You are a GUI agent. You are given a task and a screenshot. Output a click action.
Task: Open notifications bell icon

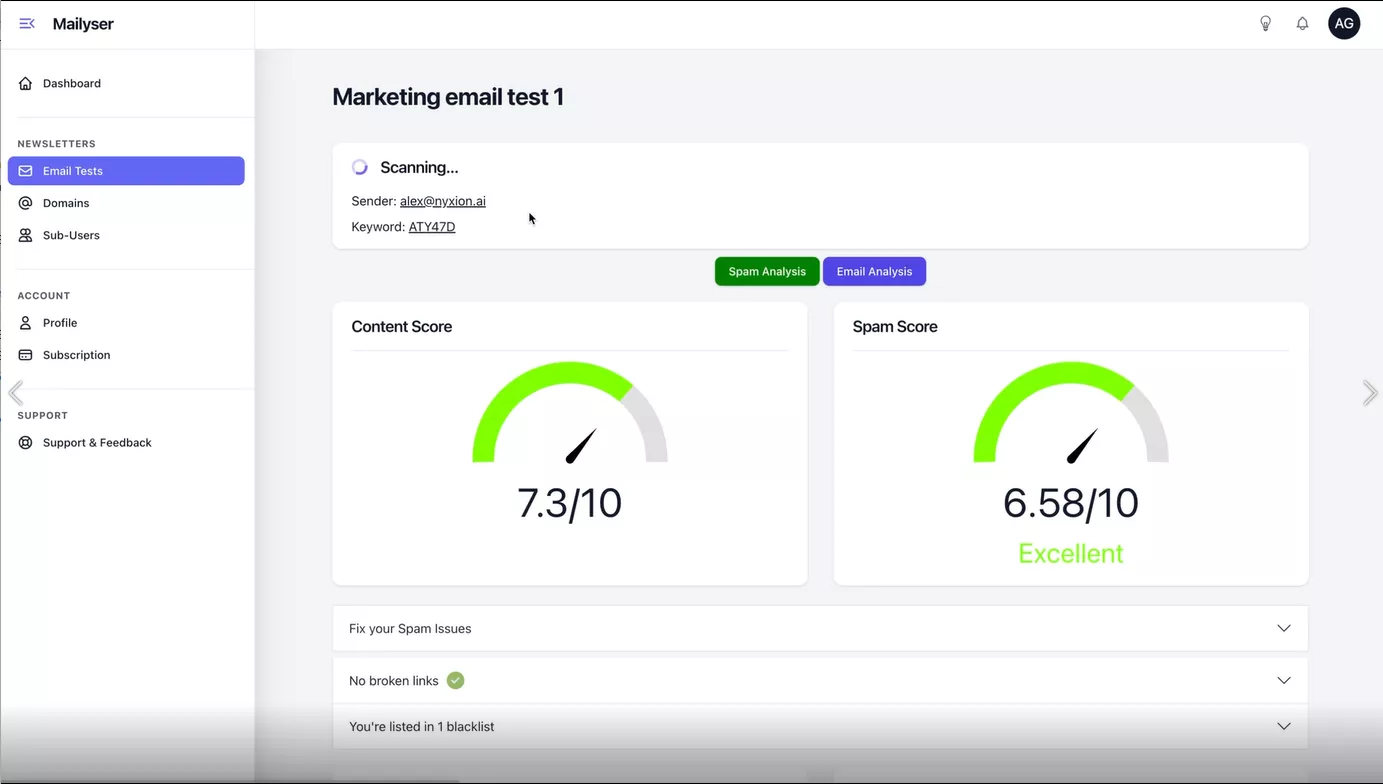[x=1302, y=24]
